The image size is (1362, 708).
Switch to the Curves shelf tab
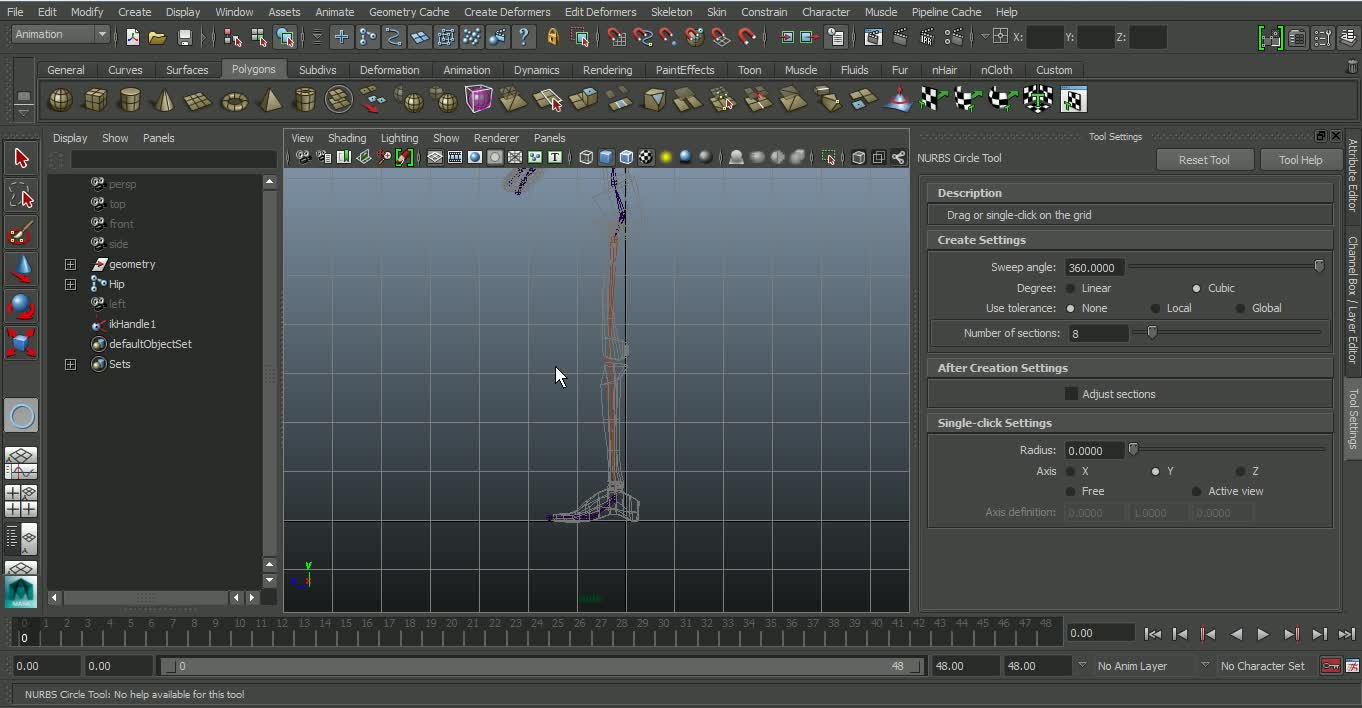[125, 70]
